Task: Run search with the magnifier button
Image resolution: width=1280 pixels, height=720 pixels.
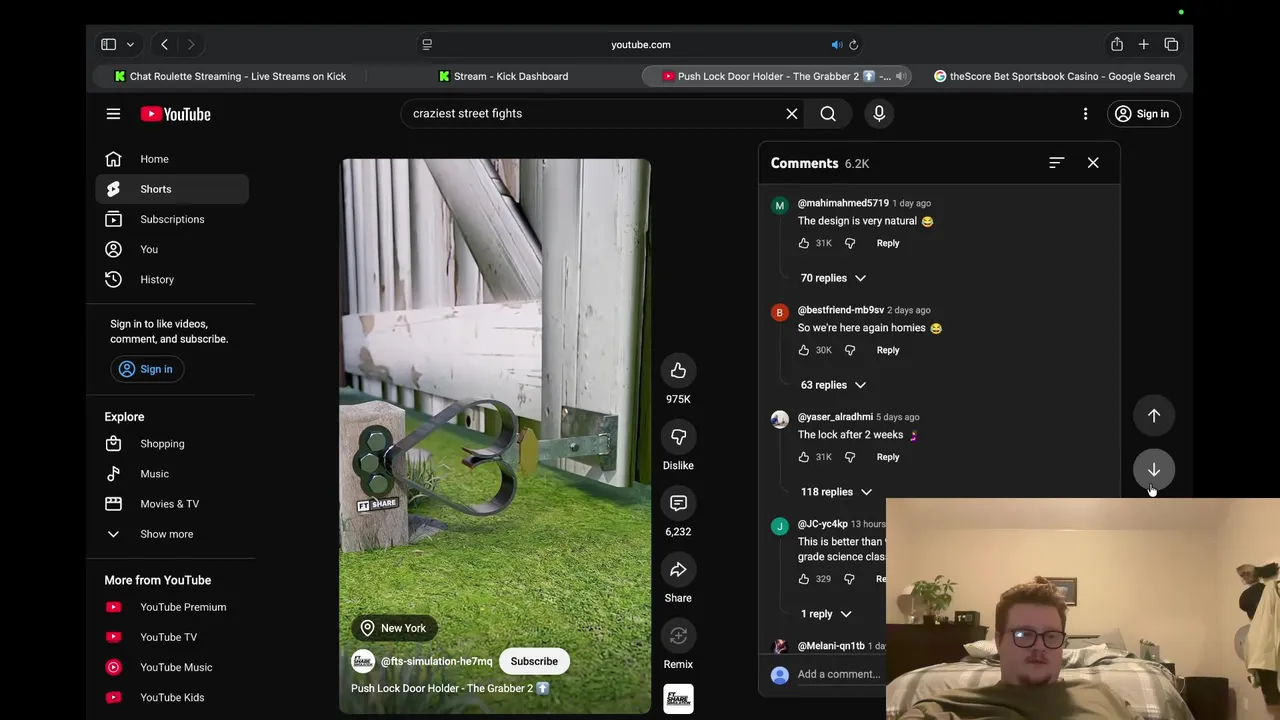Action: pos(828,114)
